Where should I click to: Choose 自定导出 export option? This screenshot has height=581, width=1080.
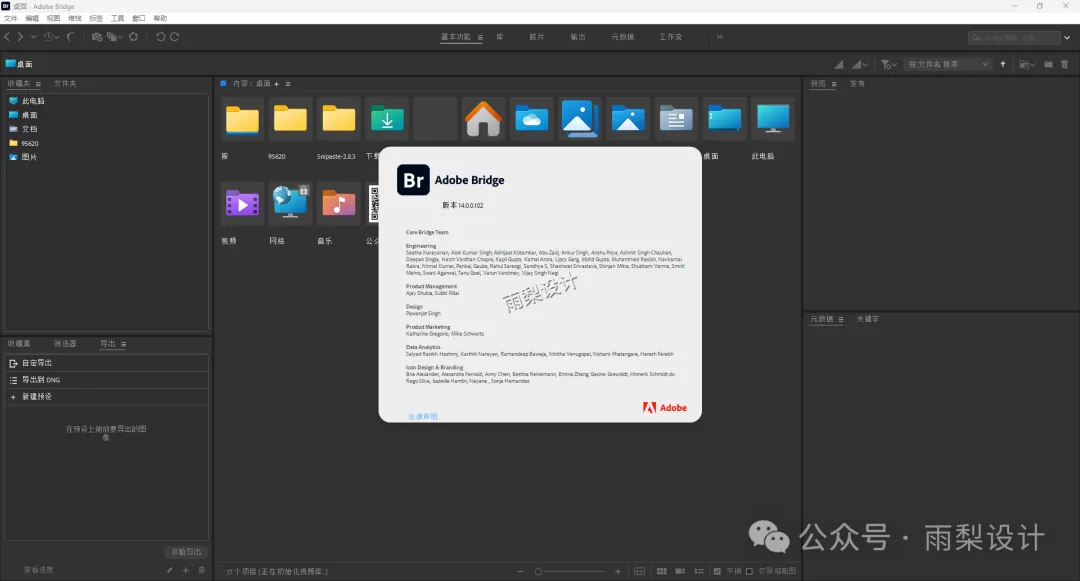click(107, 363)
